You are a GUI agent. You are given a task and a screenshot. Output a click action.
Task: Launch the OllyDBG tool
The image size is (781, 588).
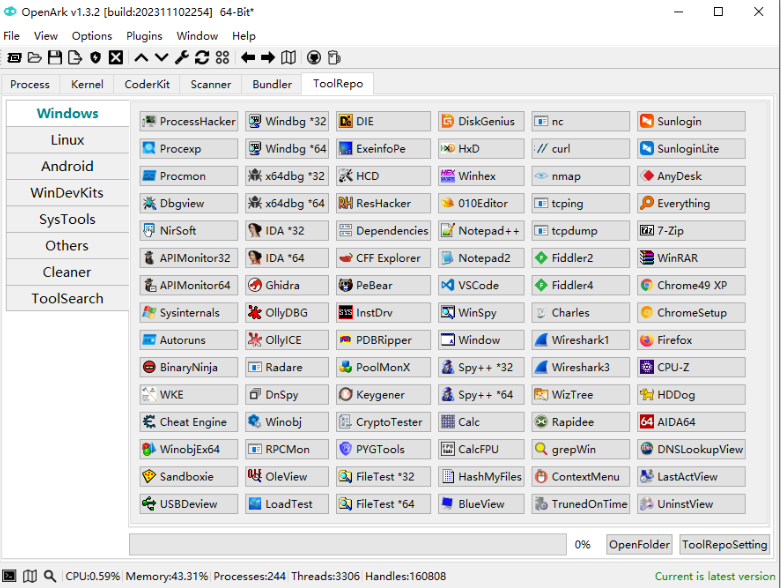click(x=287, y=313)
